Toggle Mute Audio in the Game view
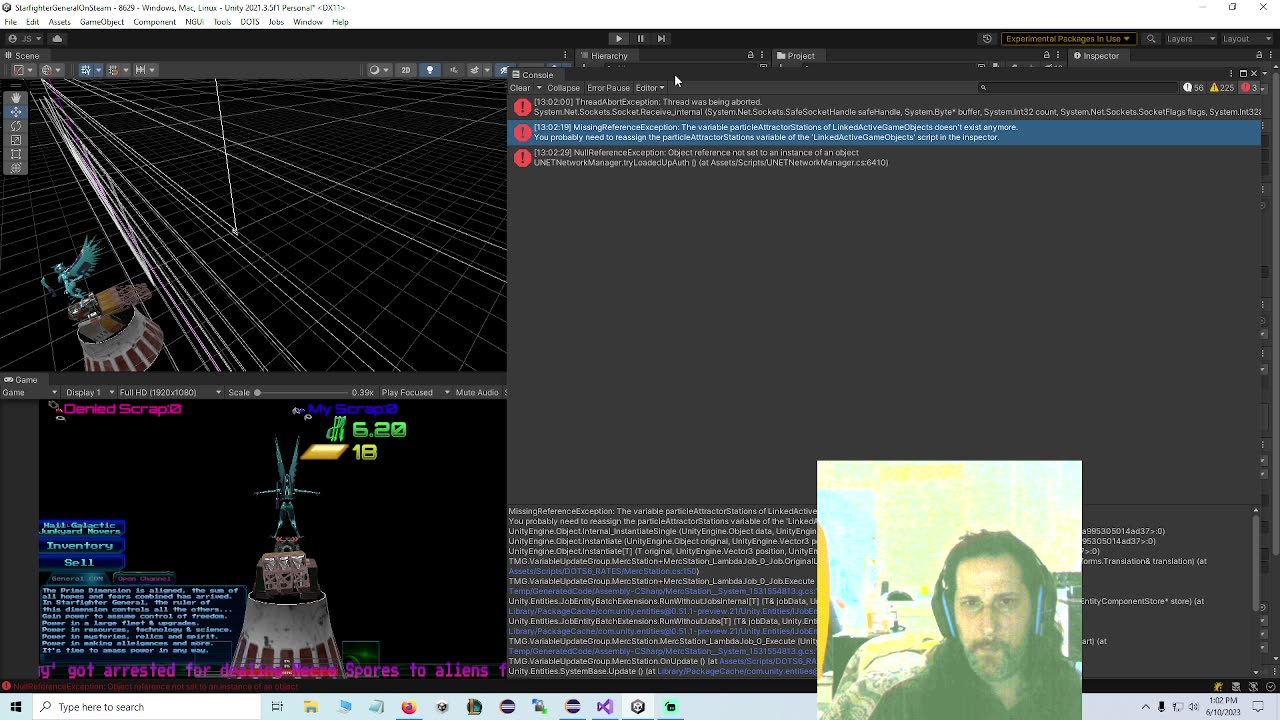This screenshot has height=720, width=1280. [477, 392]
